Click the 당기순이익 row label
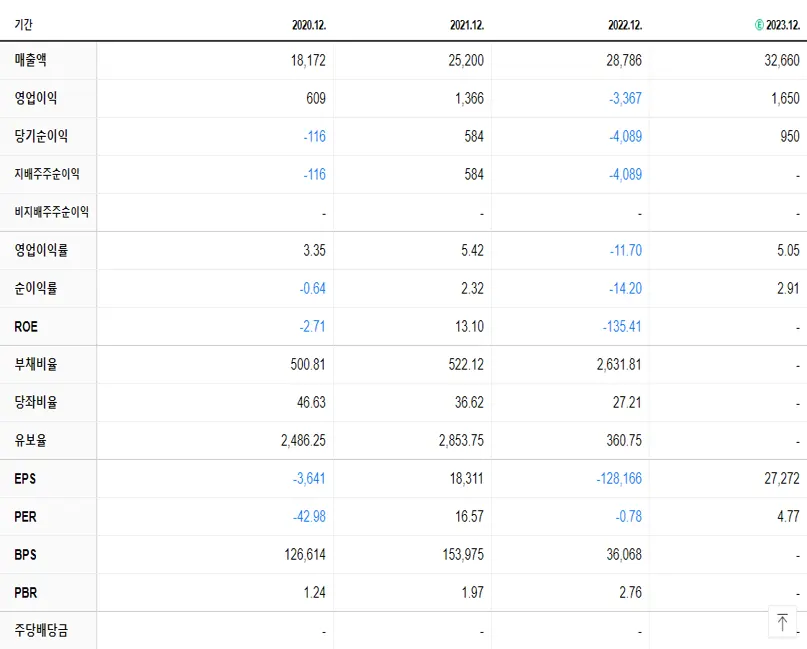Viewport: 807px width, 649px height. point(41,136)
